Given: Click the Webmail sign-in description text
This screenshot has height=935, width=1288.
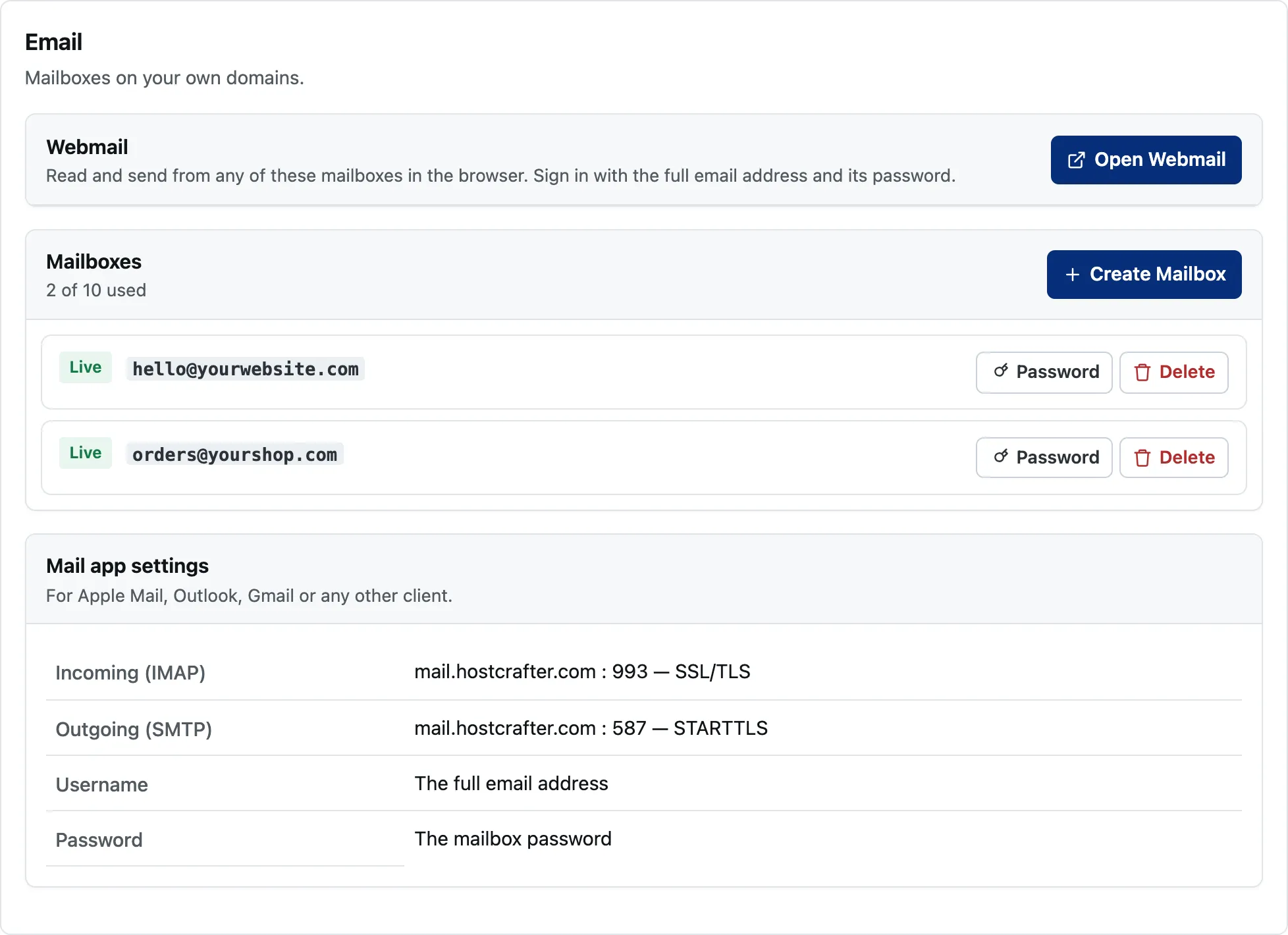Looking at the screenshot, I should pos(500,176).
